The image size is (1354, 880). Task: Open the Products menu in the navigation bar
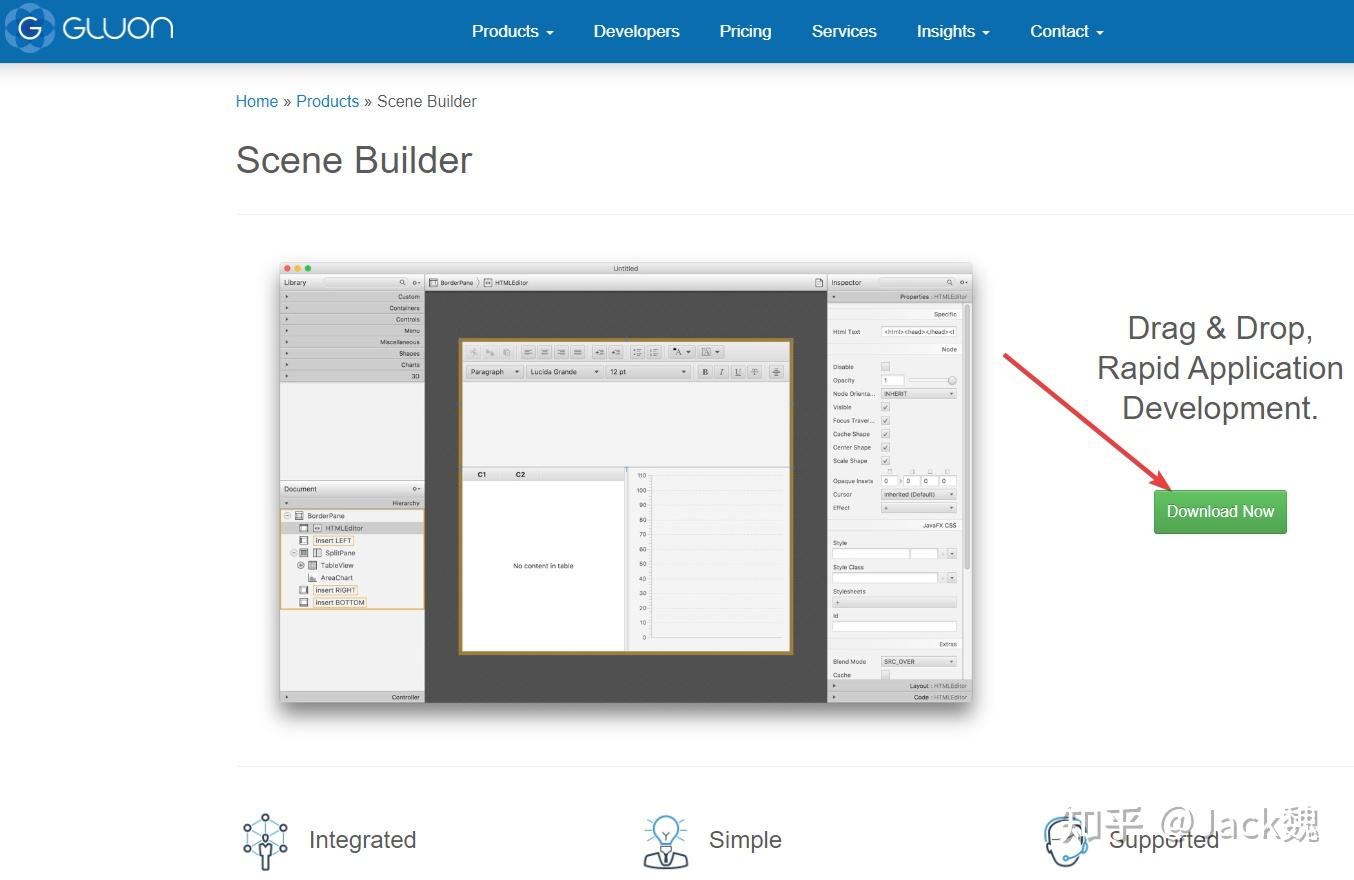tap(511, 31)
